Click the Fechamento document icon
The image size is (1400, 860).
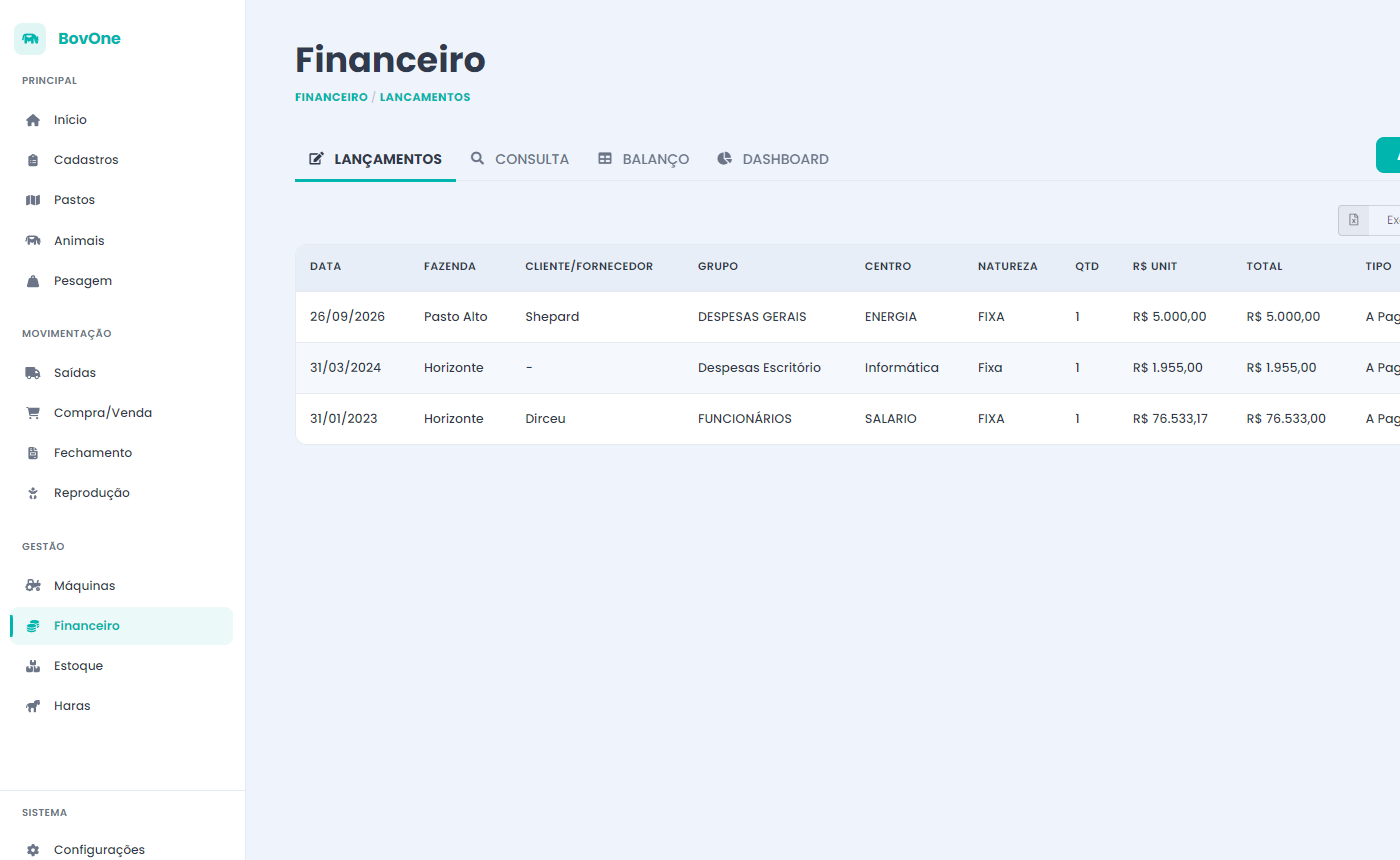(33, 453)
